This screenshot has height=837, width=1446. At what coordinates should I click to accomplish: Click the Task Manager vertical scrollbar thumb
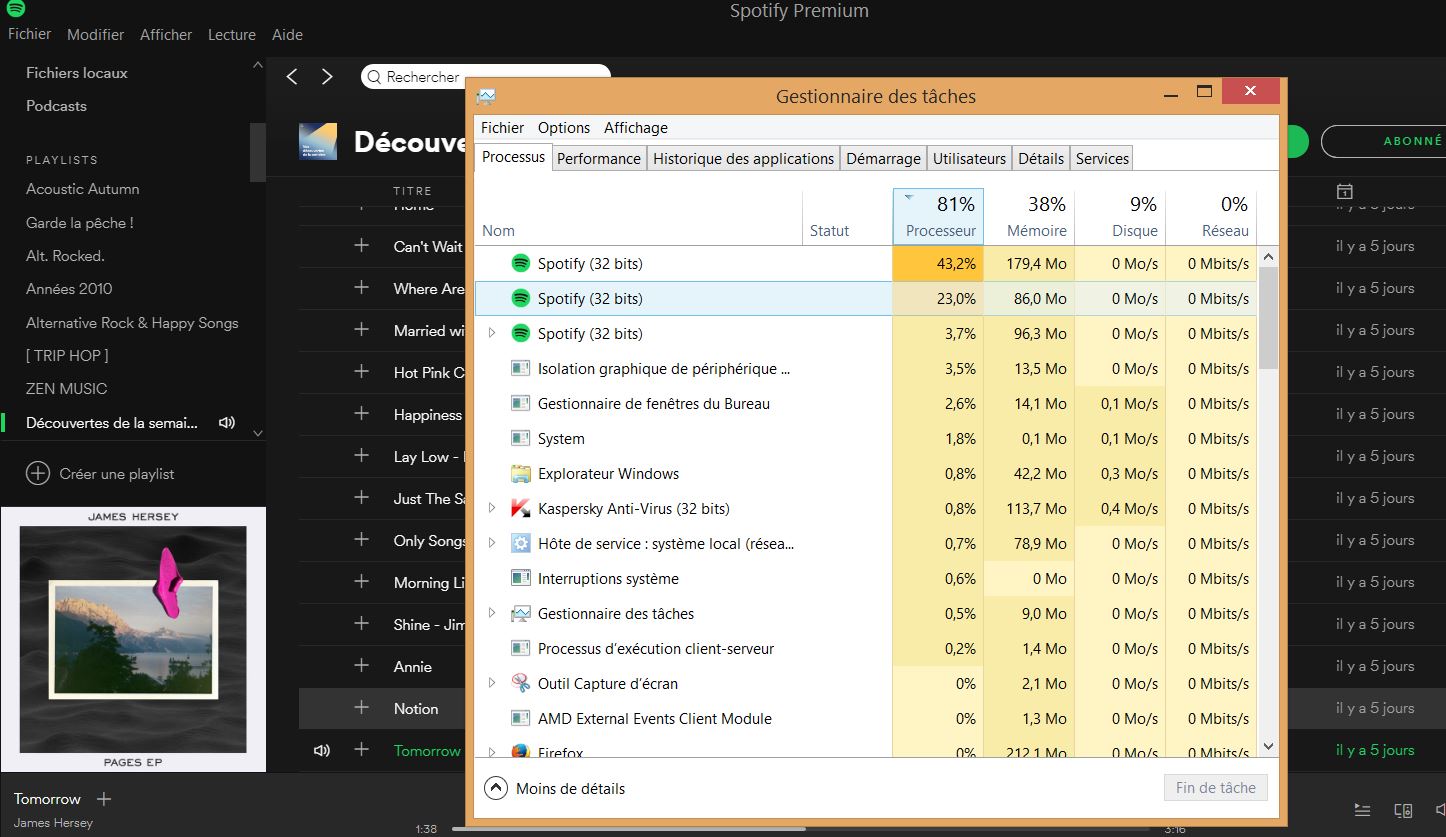pyautogui.click(x=1268, y=318)
